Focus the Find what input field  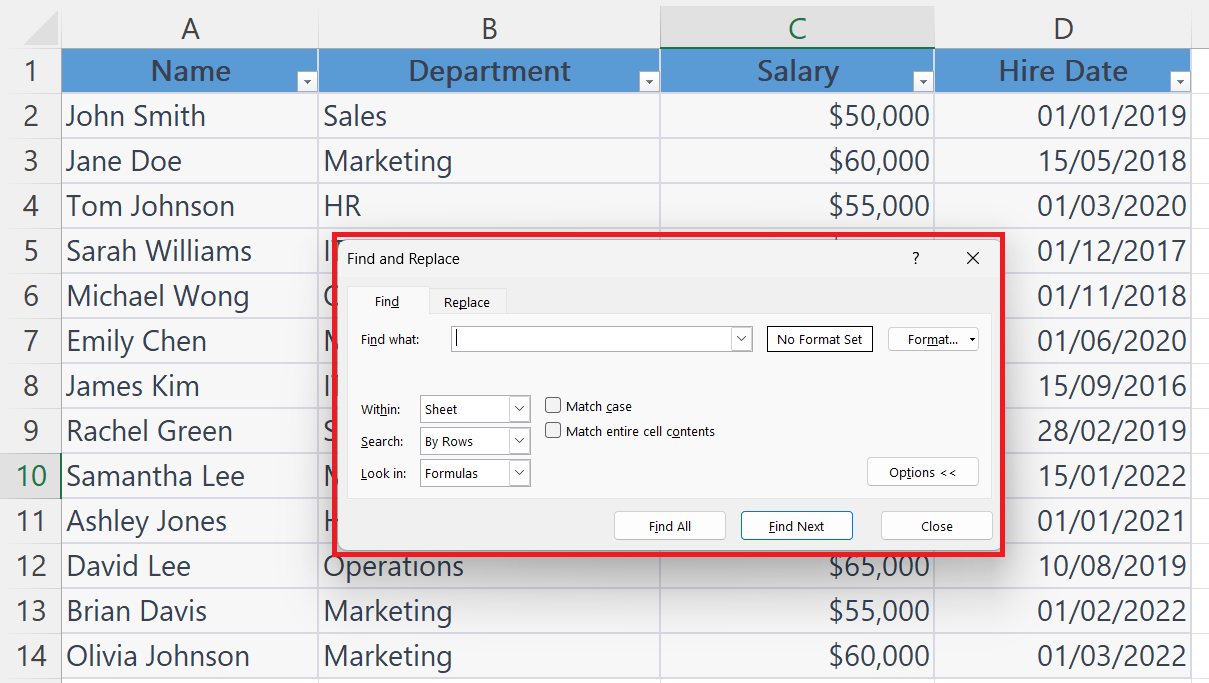592,339
